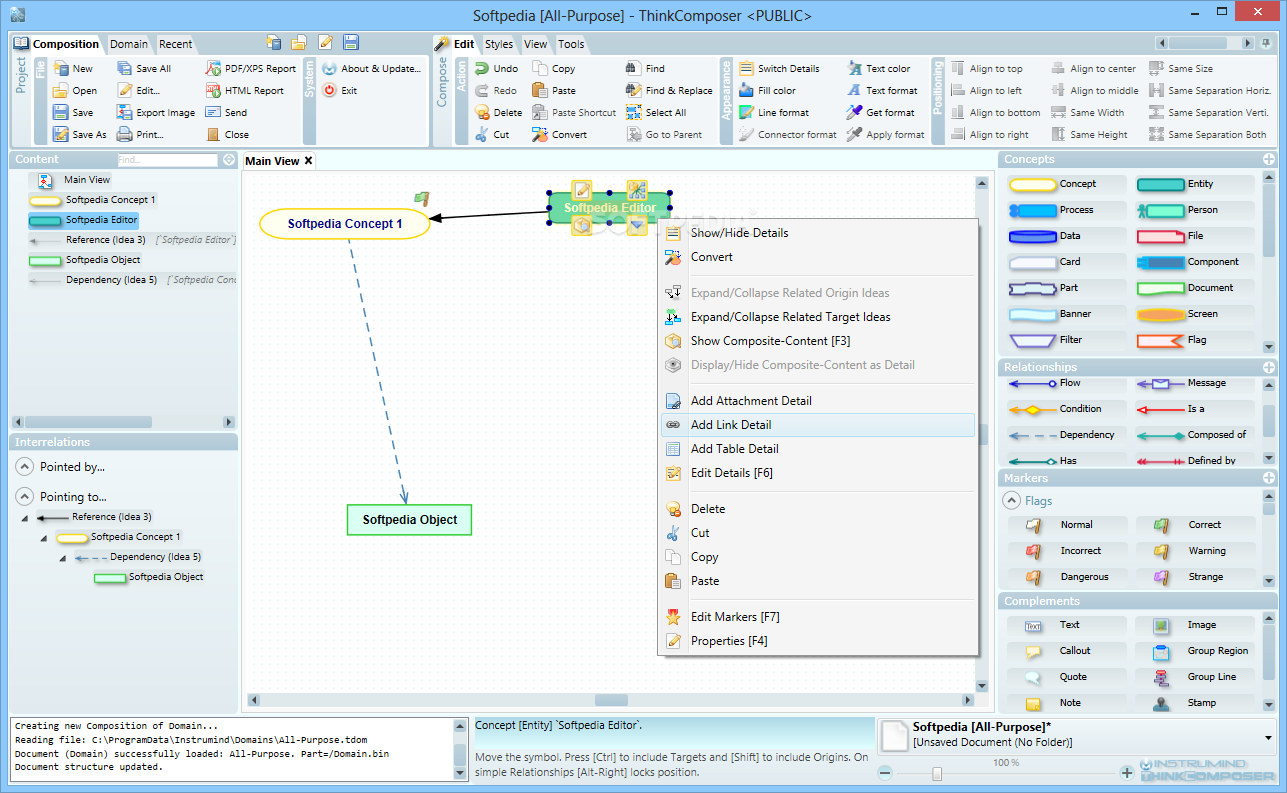Viewport: 1287px width, 793px height.
Task: Click the Apply format icon
Action: tap(854, 135)
